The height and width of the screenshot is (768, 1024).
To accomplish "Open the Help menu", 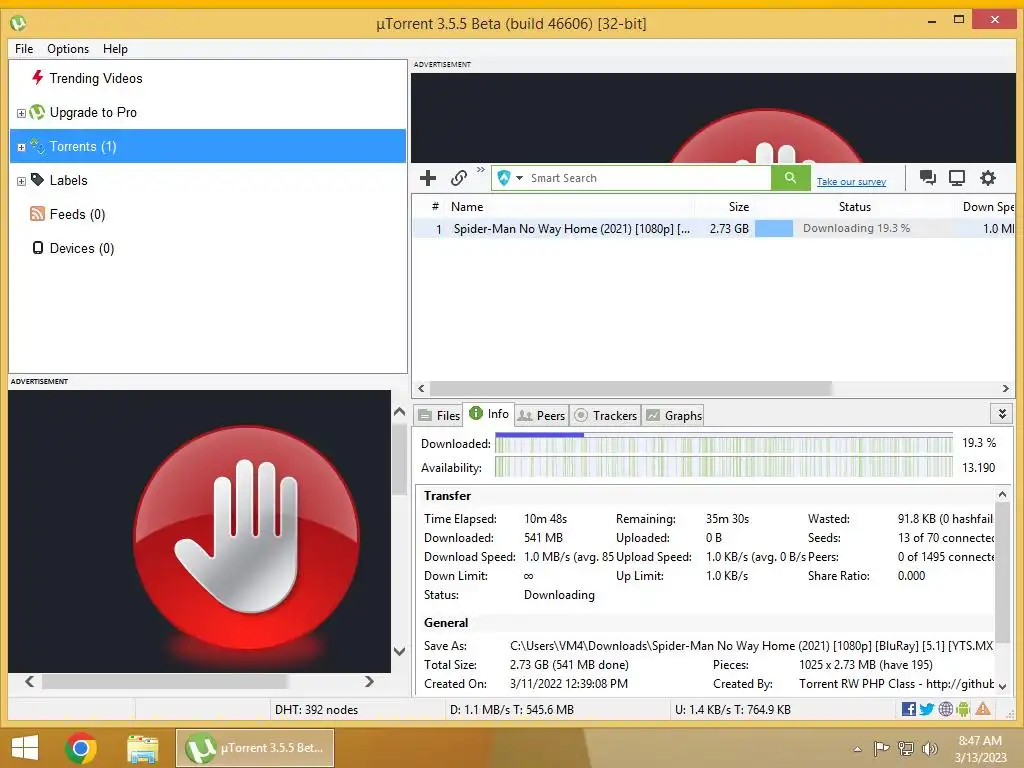I will (115, 49).
